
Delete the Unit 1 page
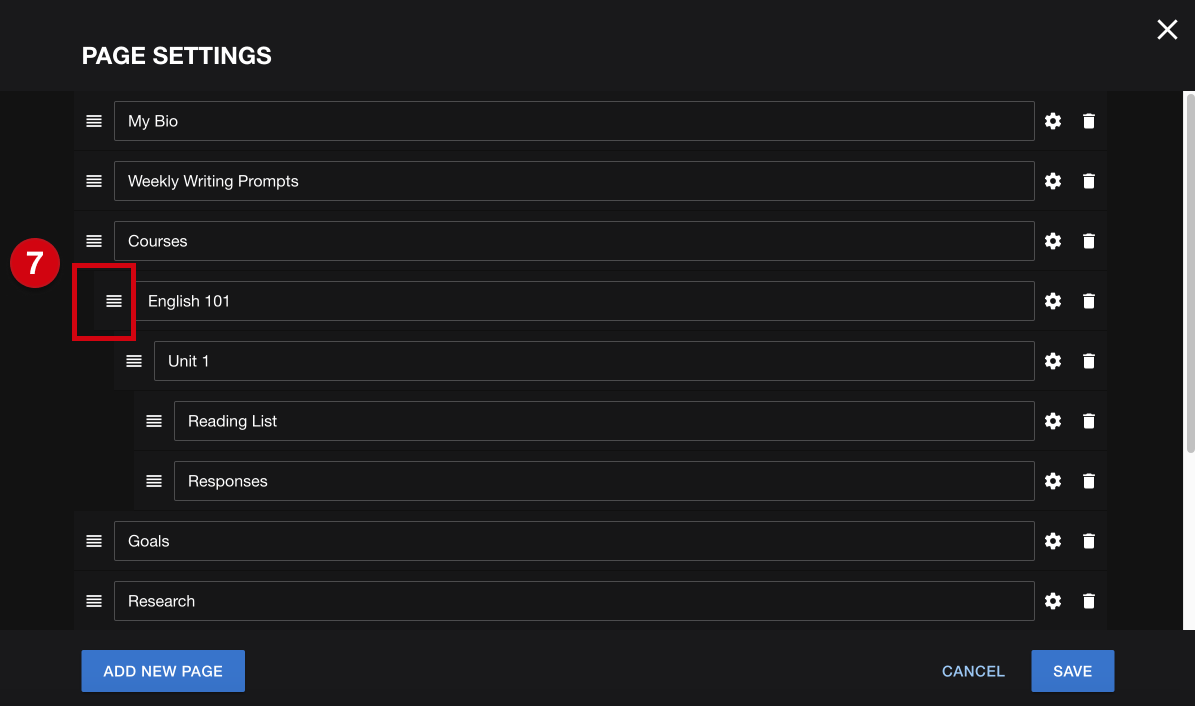pos(1088,361)
